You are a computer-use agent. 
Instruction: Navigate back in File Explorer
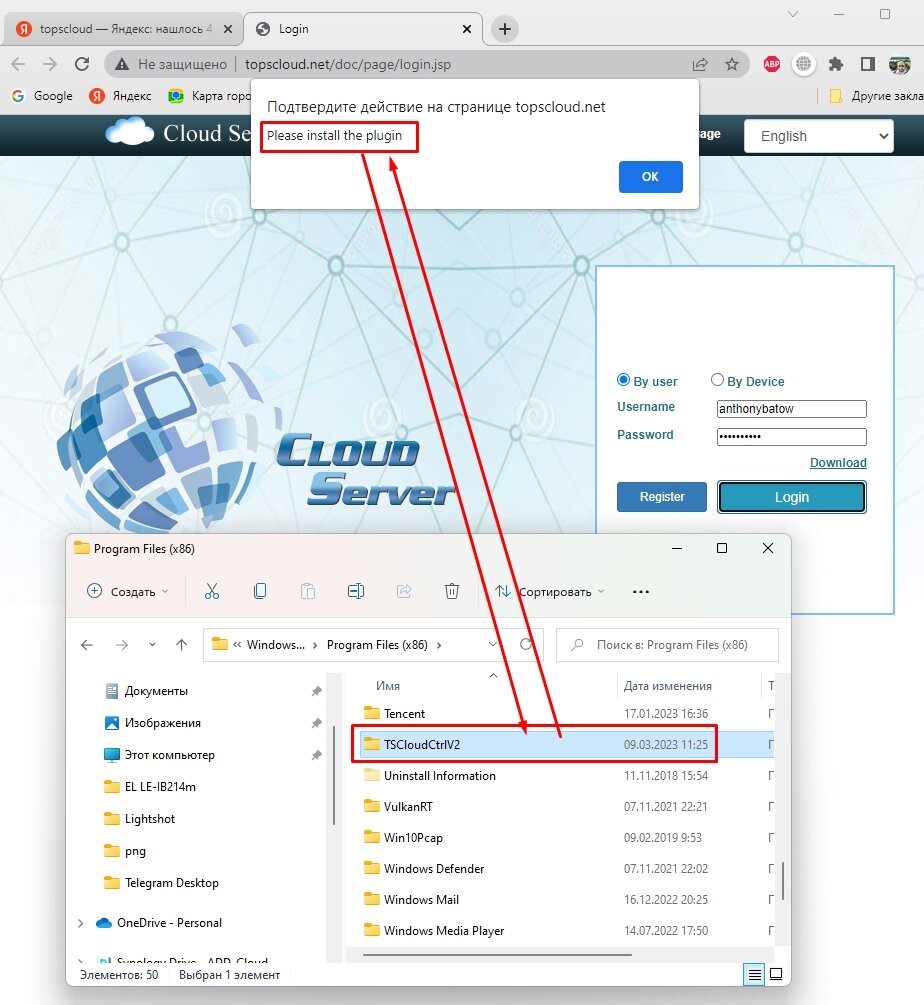click(87, 645)
